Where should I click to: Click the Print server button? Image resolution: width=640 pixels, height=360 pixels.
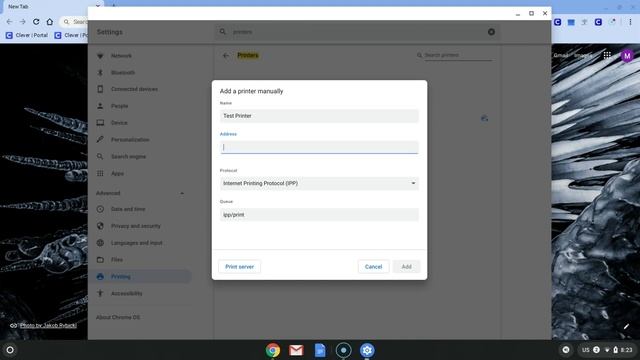(240, 267)
